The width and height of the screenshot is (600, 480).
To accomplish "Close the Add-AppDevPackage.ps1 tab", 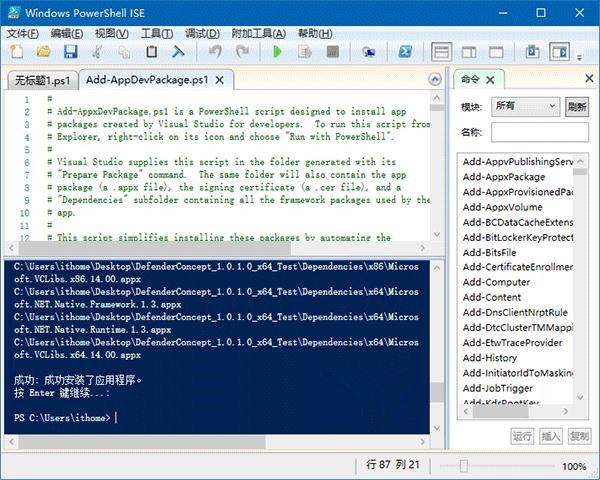I will click(x=220, y=80).
